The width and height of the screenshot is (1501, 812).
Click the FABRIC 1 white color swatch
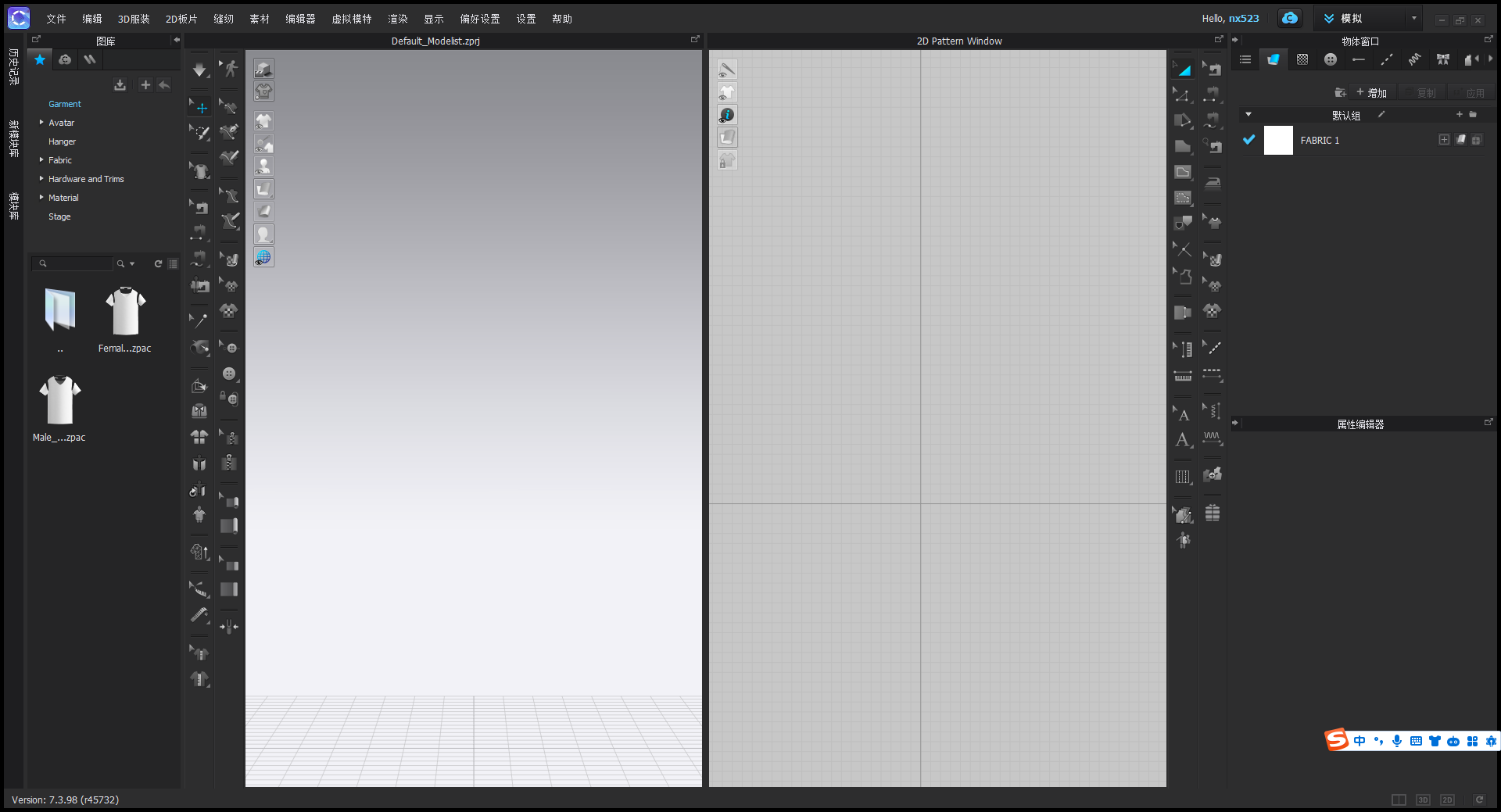[x=1278, y=140]
